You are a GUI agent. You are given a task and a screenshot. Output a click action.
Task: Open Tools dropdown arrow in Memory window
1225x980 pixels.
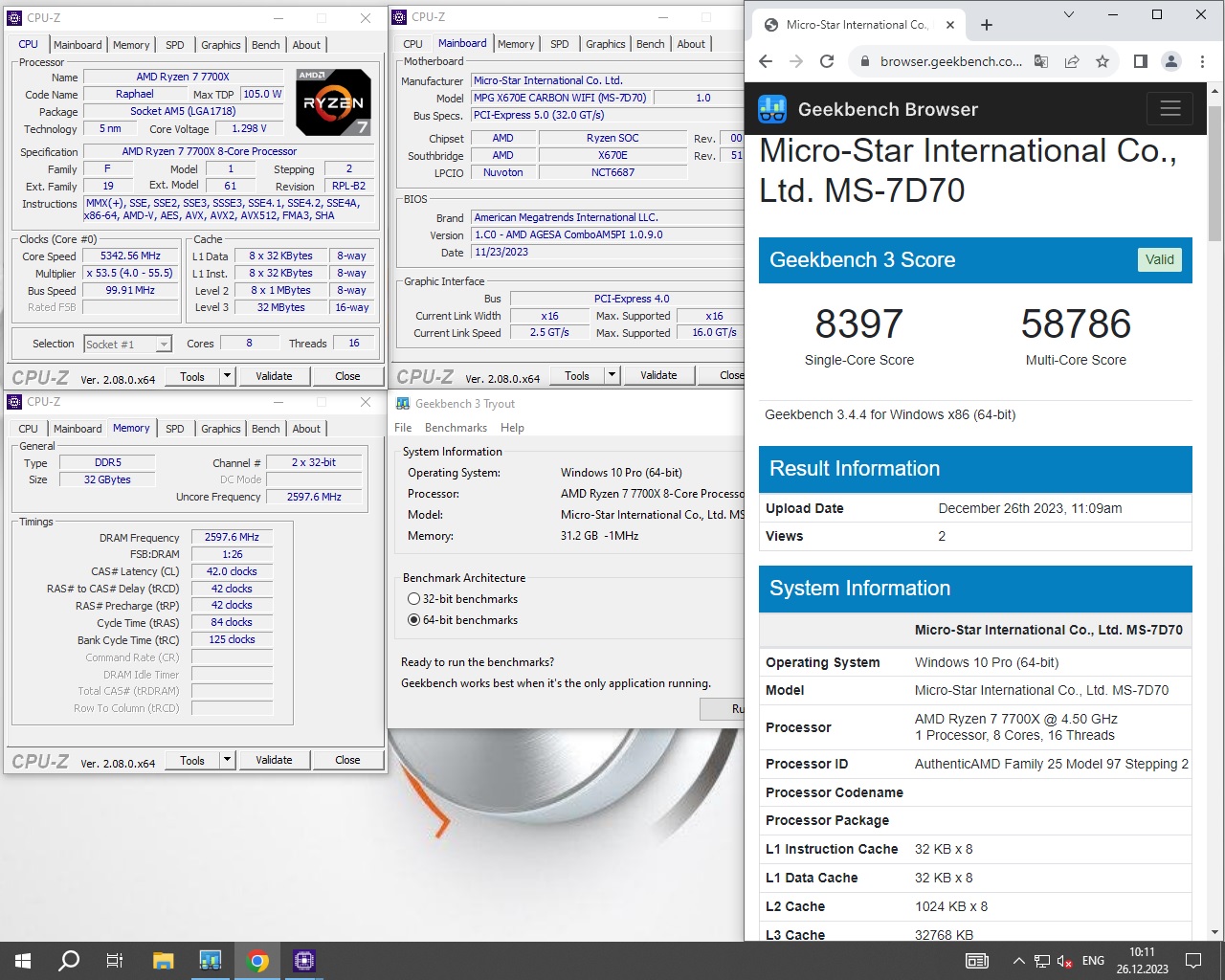click(228, 760)
